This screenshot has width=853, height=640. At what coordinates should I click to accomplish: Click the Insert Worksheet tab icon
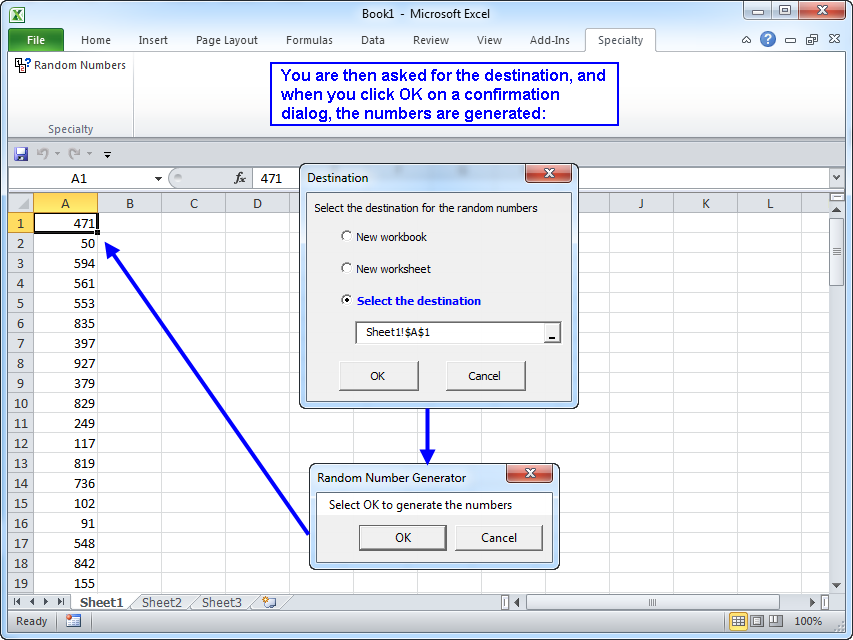pyautogui.click(x=268, y=602)
